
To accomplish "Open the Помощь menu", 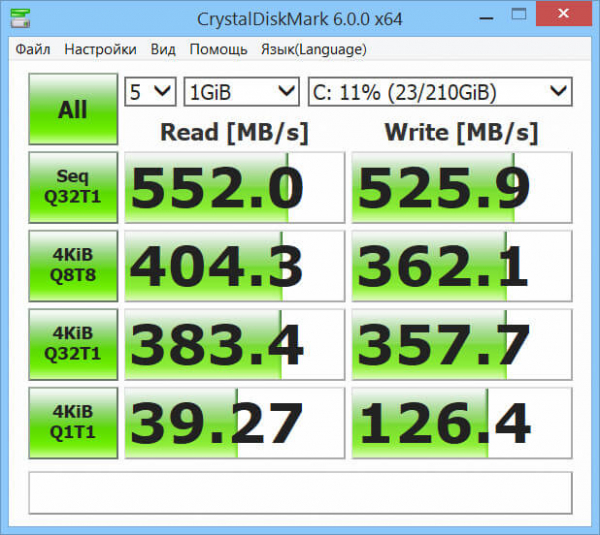I will [x=218, y=49].
